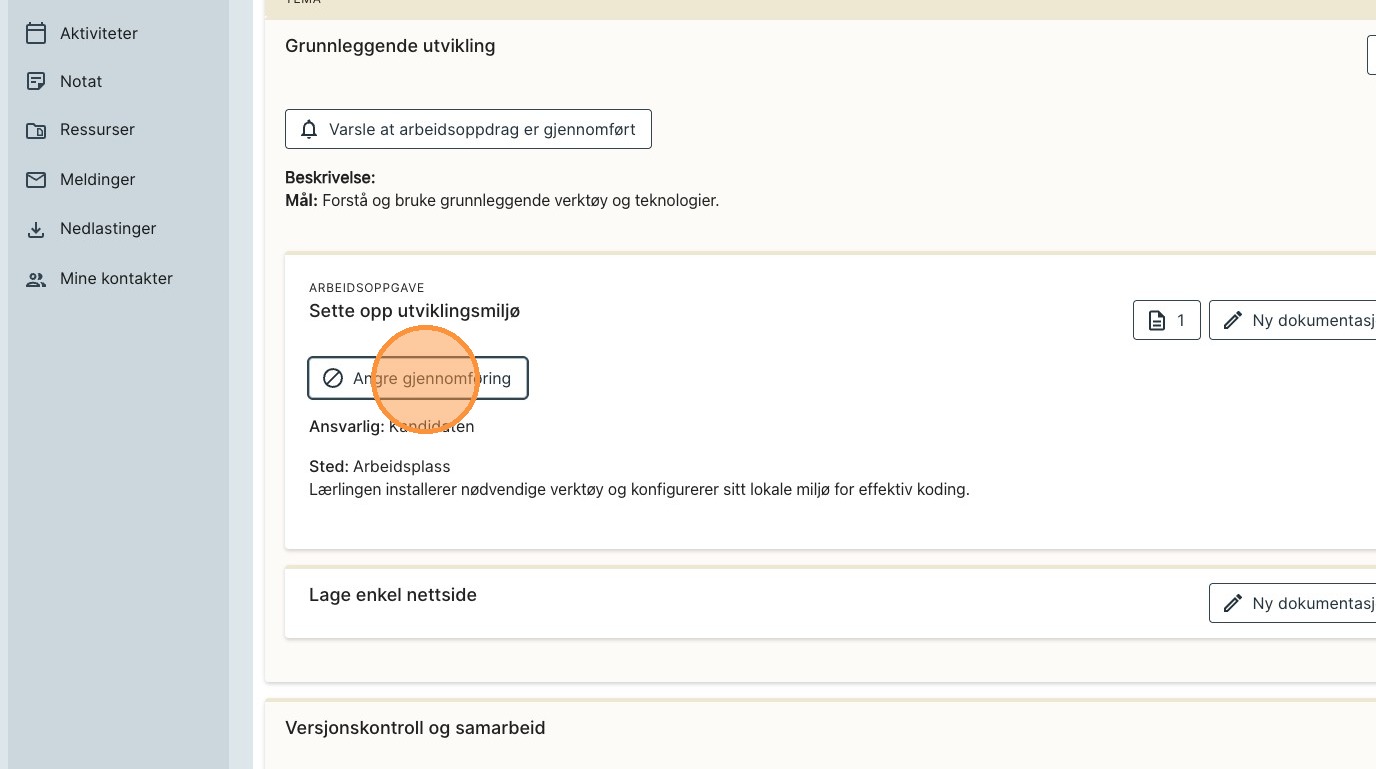Click the Aktiviteter calendar icon
This screenshot has width=1376, height=769.
pos(36,33)
